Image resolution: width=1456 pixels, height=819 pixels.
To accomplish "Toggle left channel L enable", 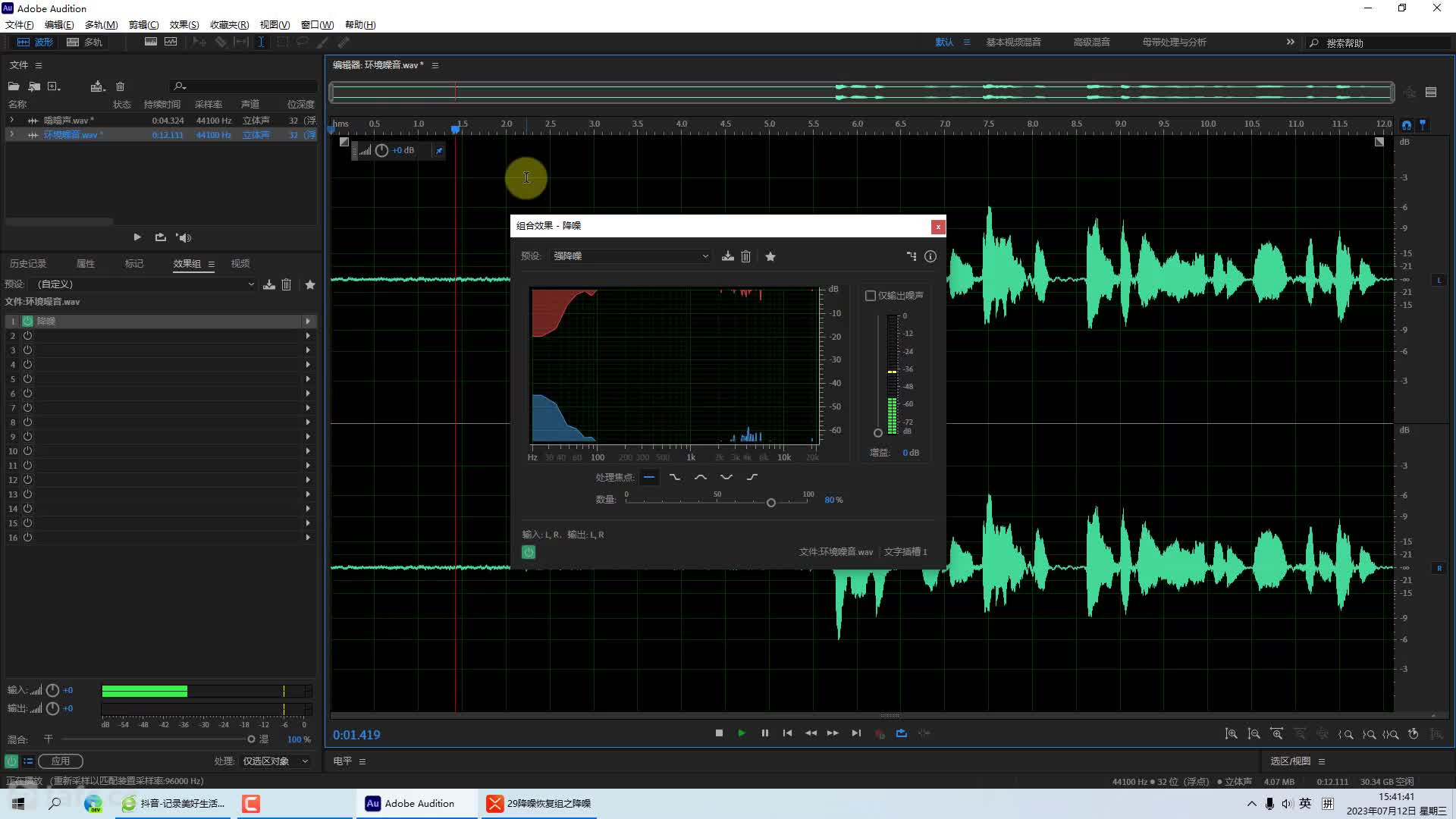I will pyautogui.click(x=1439, y=281).
